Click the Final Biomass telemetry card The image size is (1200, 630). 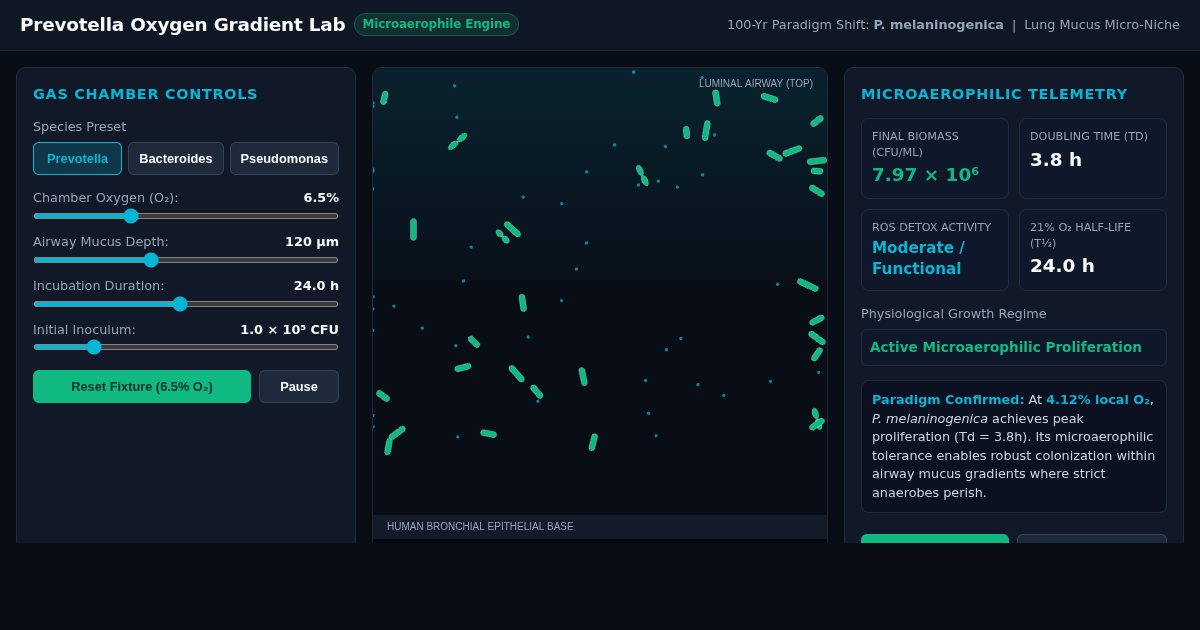coord(935,158)
